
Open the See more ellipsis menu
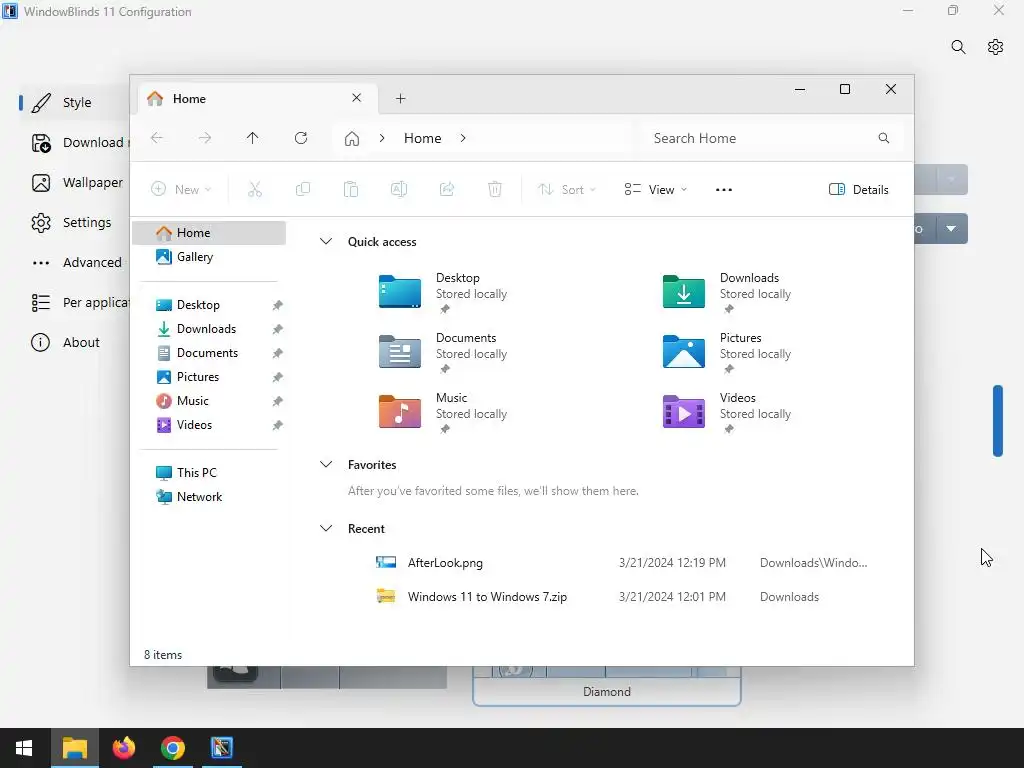[724, 189]
